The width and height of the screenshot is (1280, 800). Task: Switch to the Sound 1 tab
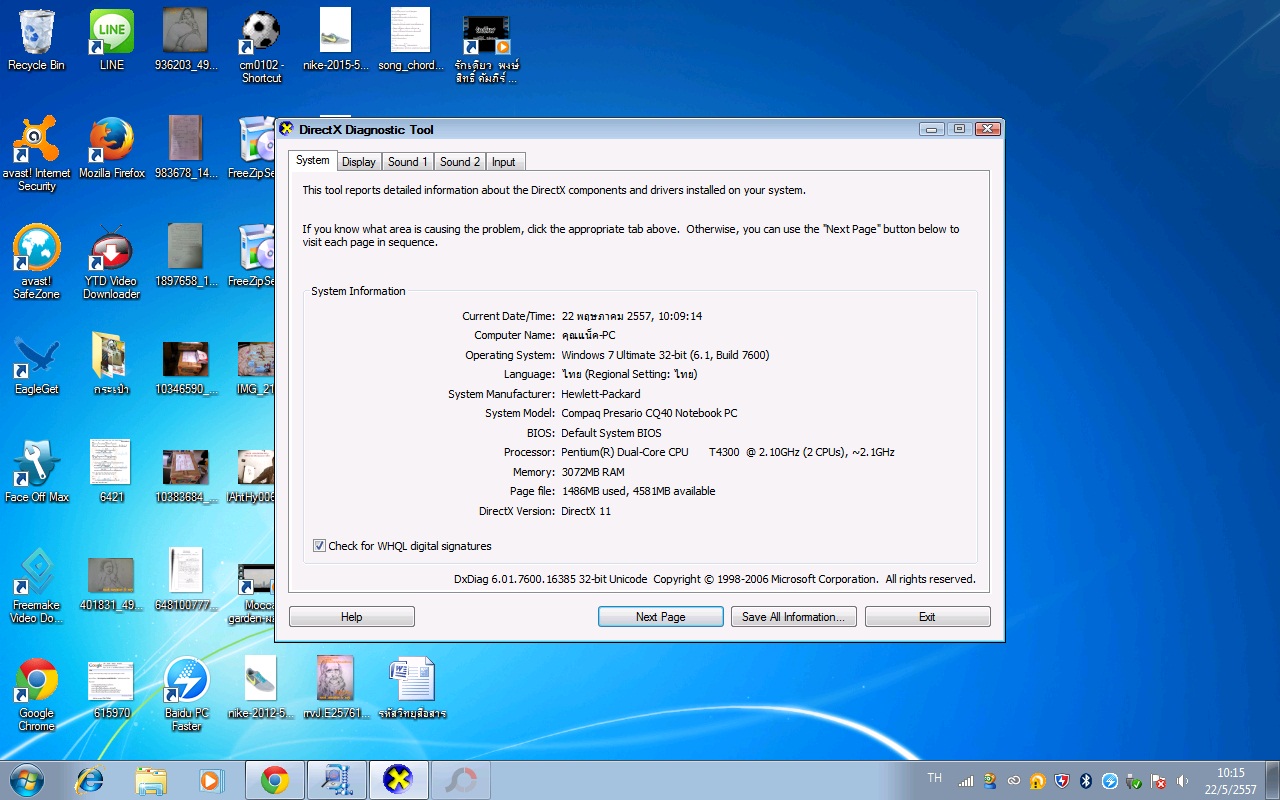point(407,162)
